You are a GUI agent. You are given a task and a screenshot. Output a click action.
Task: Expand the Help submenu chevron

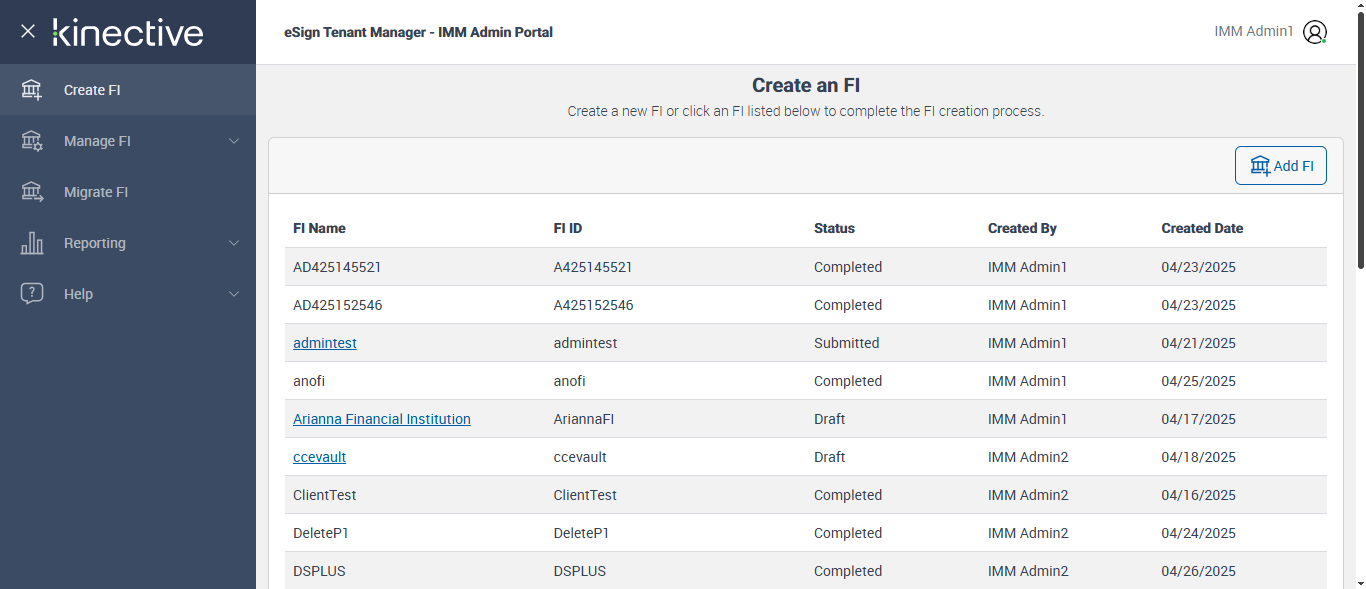[234, 294]
